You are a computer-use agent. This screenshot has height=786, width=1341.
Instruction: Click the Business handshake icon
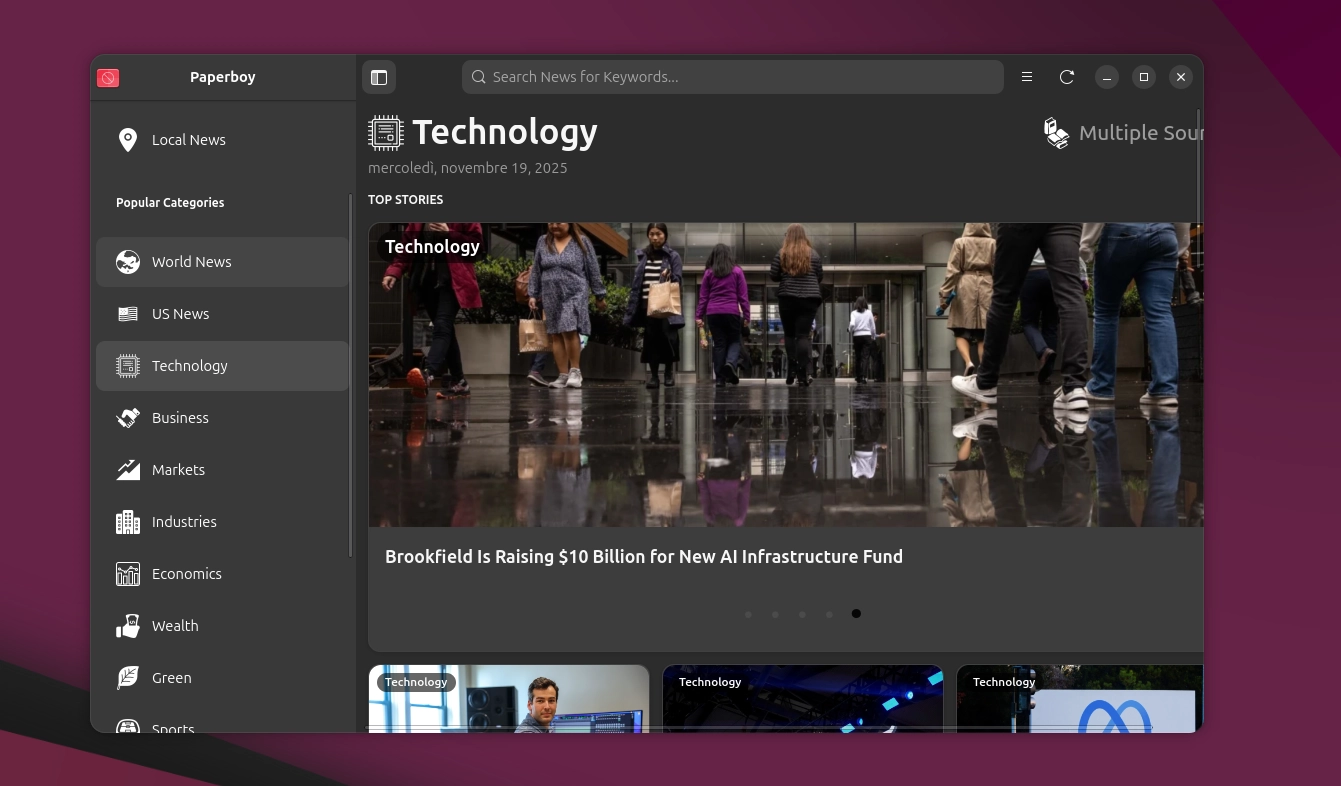(x=128, y=418)
